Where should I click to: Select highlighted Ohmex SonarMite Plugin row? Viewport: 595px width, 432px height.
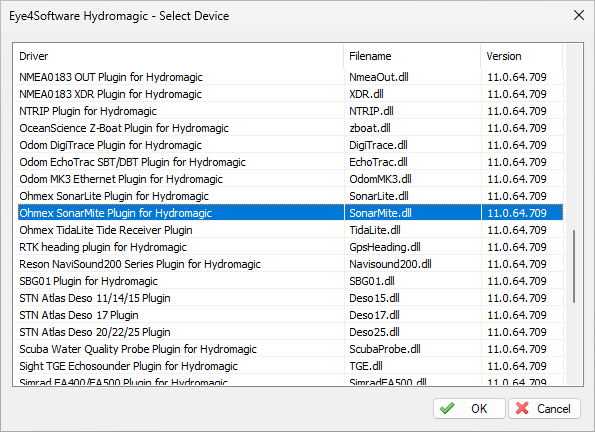pyautogui.click(x=290, y=213)
